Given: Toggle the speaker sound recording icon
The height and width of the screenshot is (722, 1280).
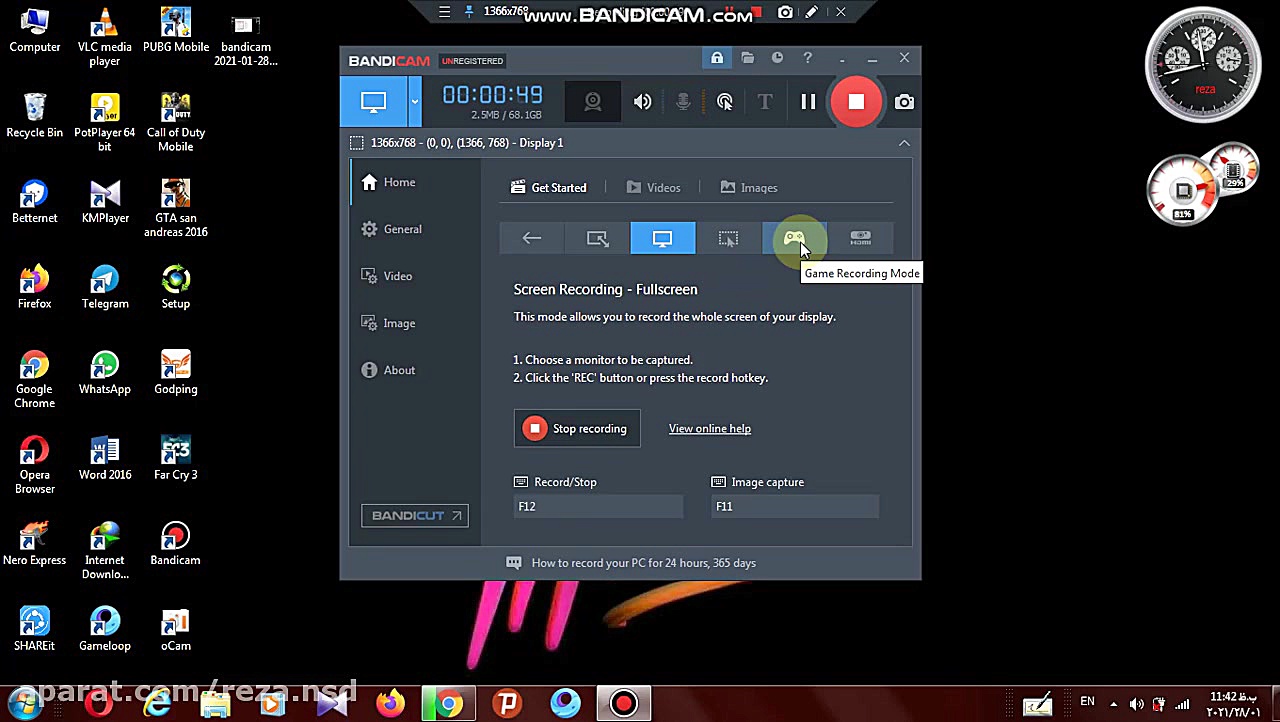Looking at the screenshot, I should pyautogui.click(x=642, y=102).
